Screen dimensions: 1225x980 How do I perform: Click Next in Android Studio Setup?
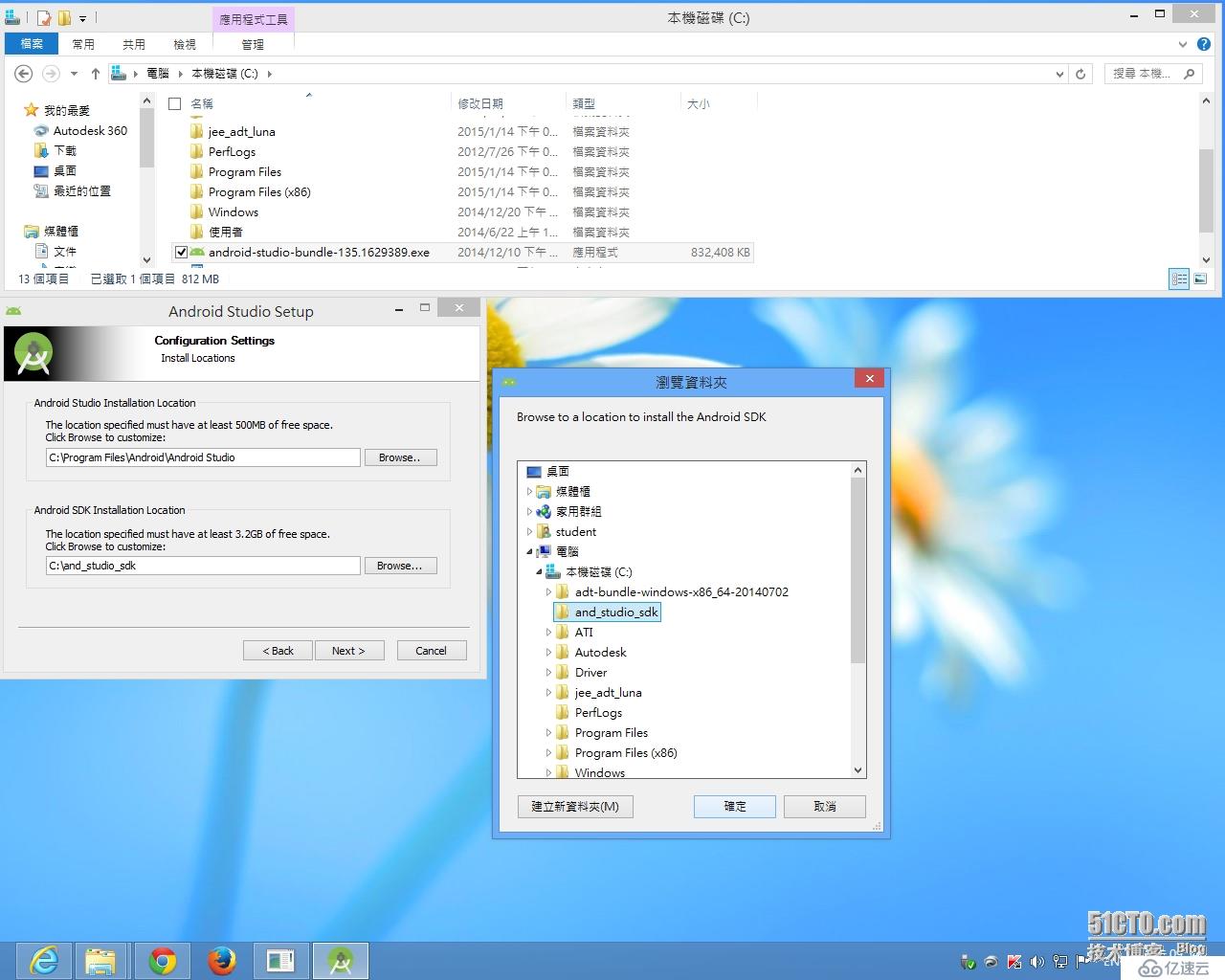(x=348, y=651)
